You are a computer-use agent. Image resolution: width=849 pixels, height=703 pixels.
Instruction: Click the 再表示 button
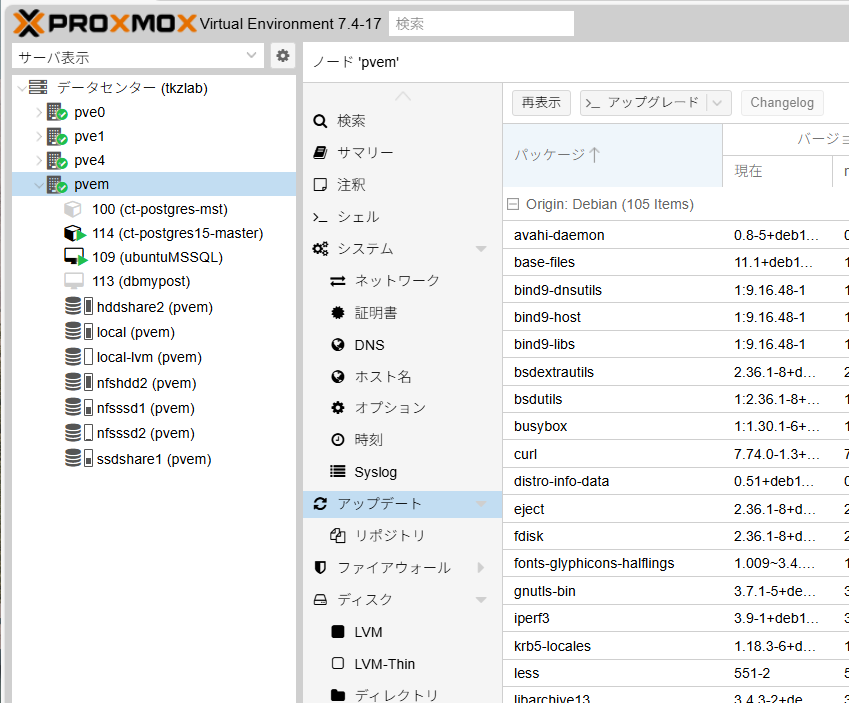[x=541, y=103]
